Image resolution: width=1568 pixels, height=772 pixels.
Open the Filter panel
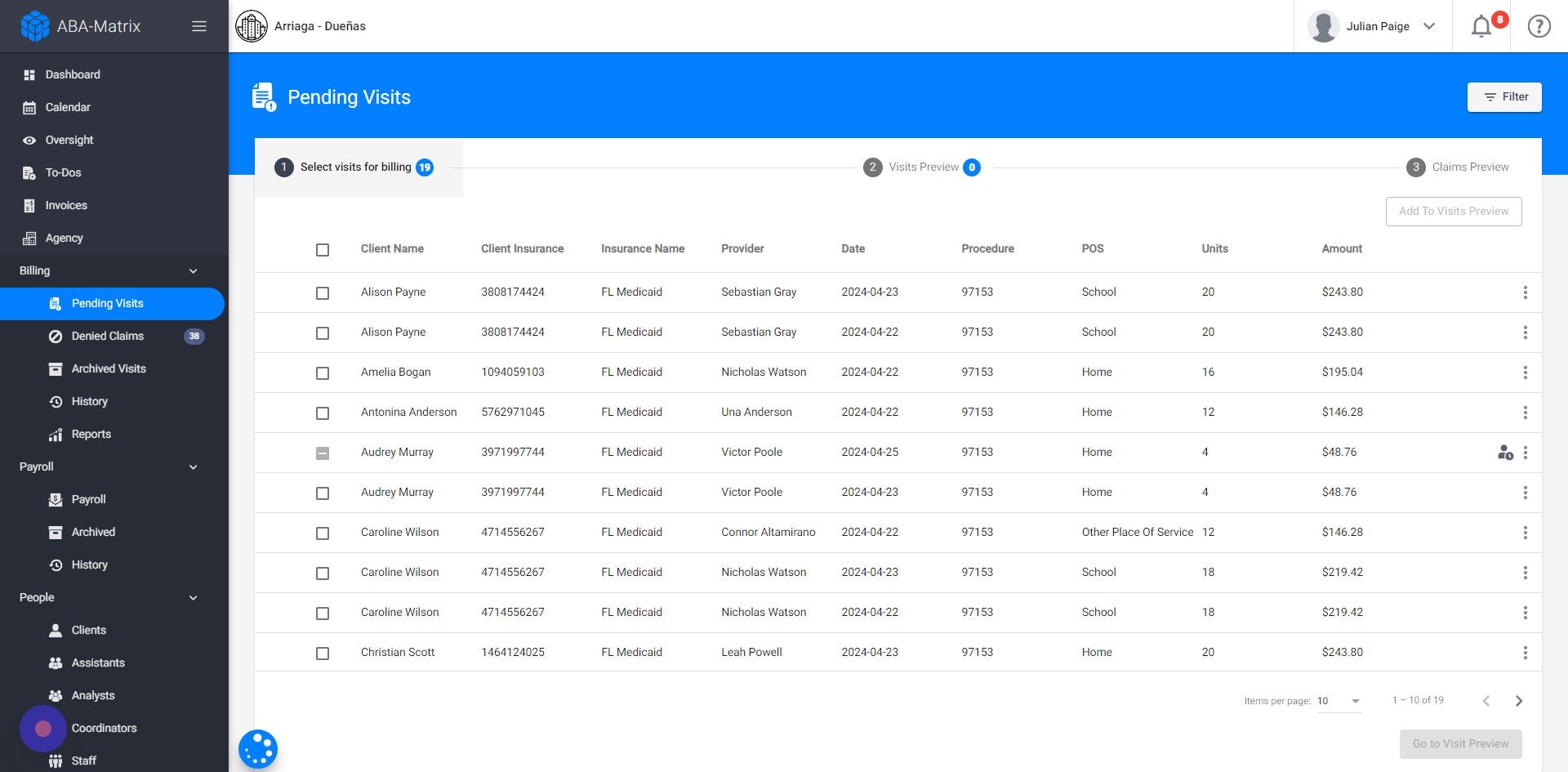coord(1504,96)
